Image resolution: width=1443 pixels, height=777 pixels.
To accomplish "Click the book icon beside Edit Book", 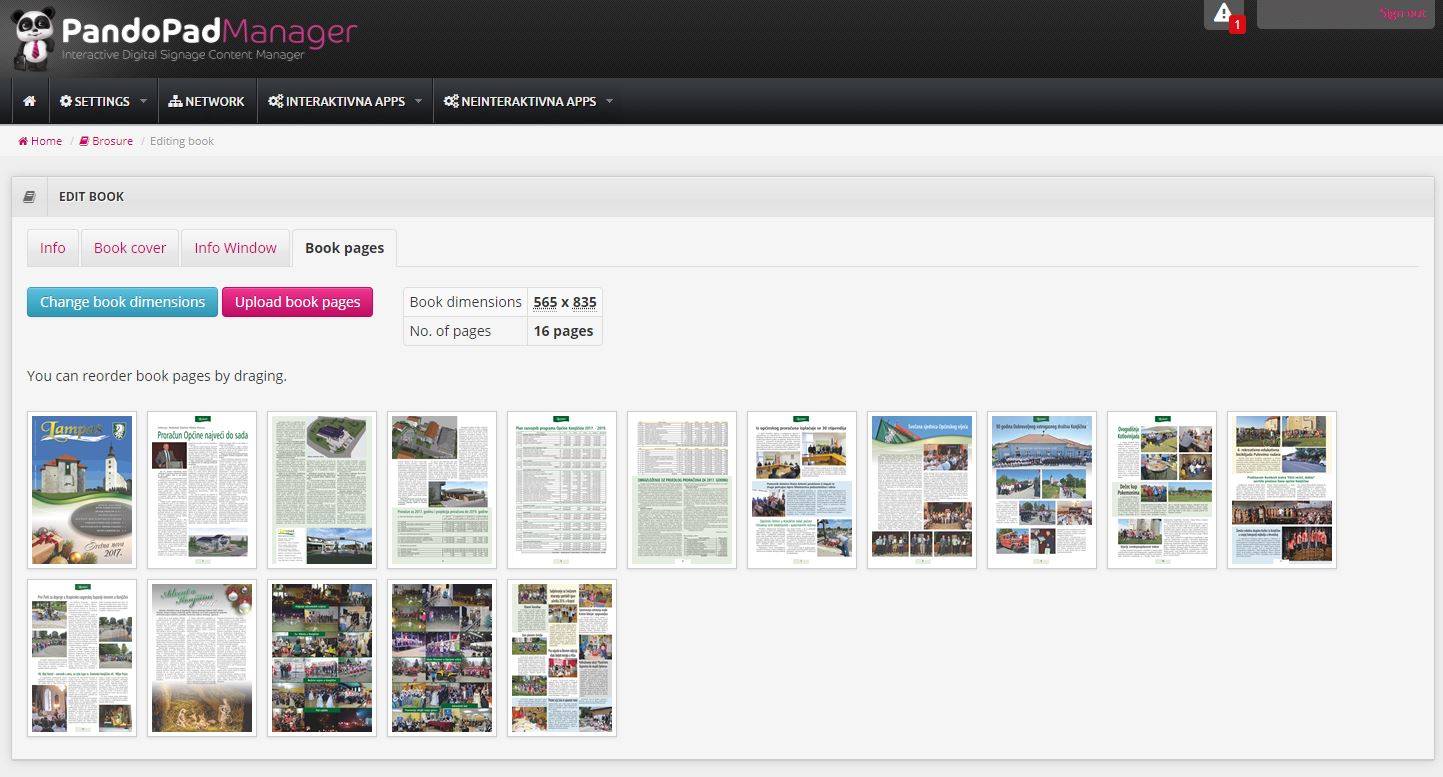I will (29, 197).
